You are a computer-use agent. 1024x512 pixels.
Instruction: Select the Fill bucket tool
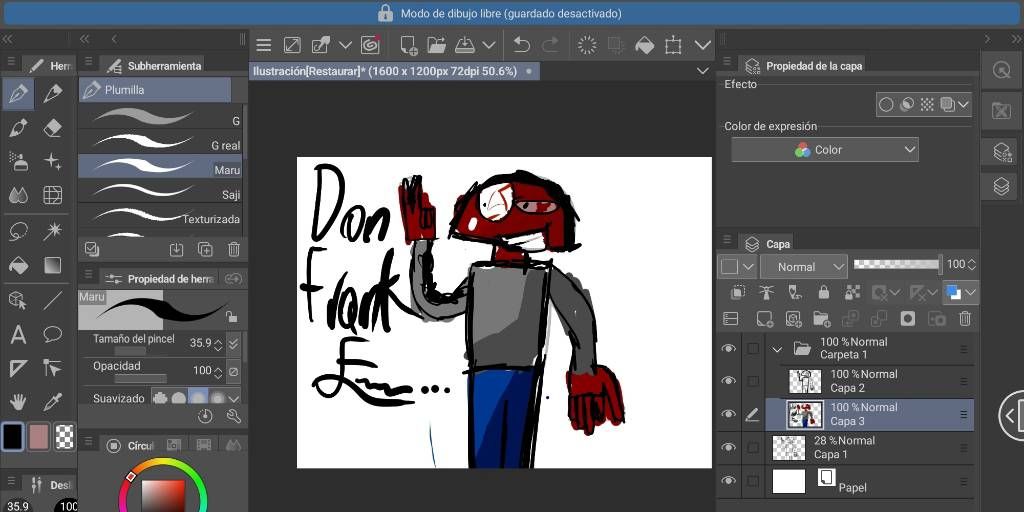coord(18,264)
